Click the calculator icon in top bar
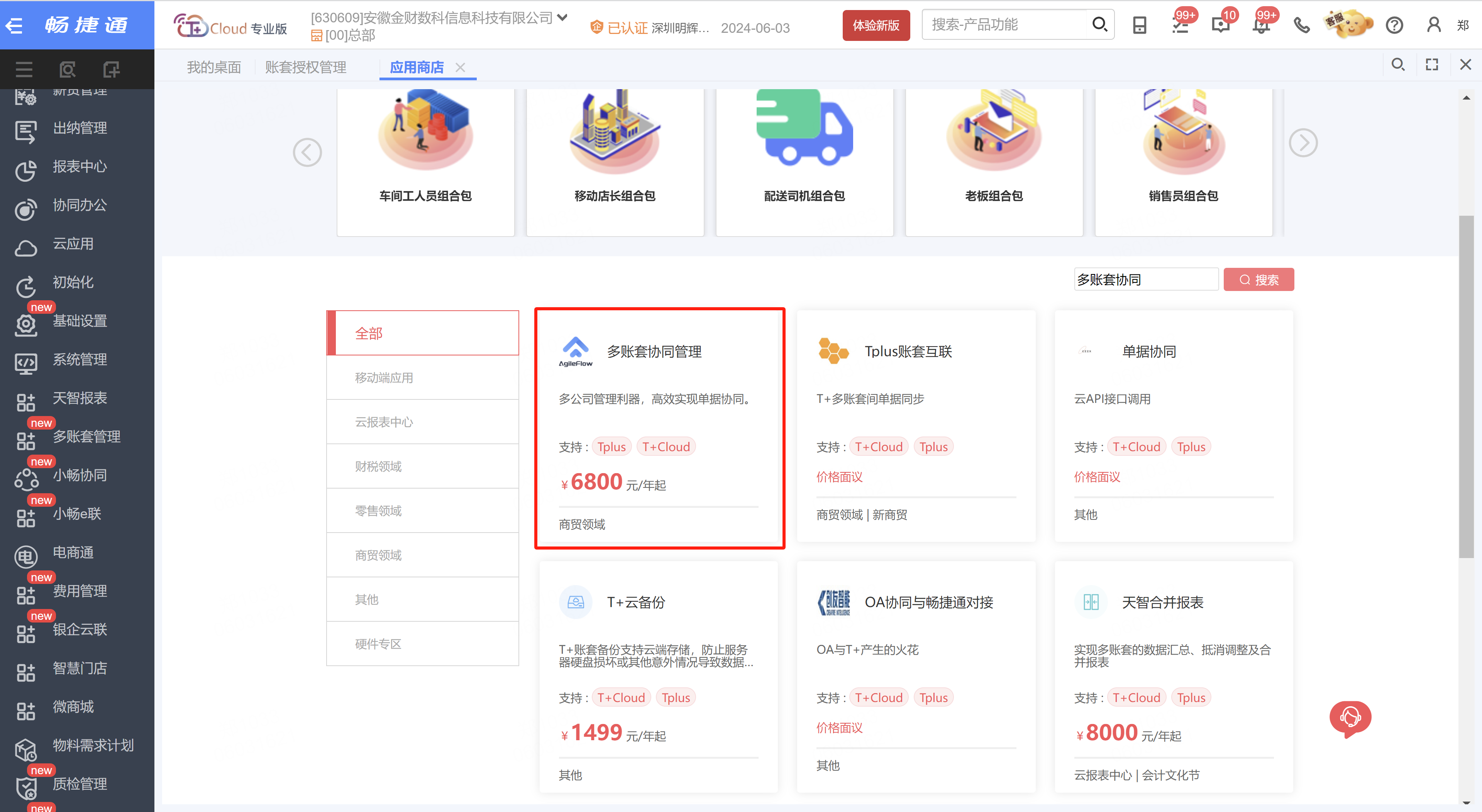The width and height of the screenshot is (1482, 812). [x=1139, y=25]
